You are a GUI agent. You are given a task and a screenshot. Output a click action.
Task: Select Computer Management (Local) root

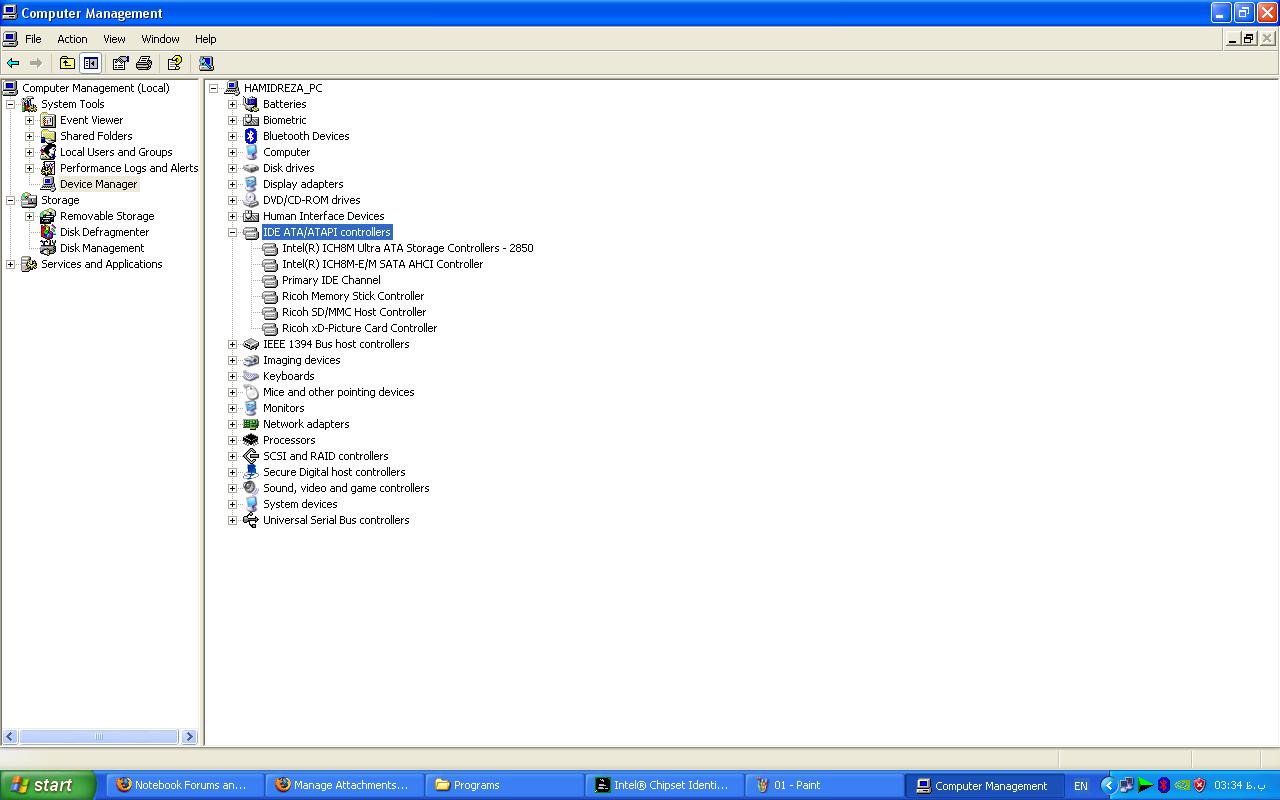[x=96, y=88]
